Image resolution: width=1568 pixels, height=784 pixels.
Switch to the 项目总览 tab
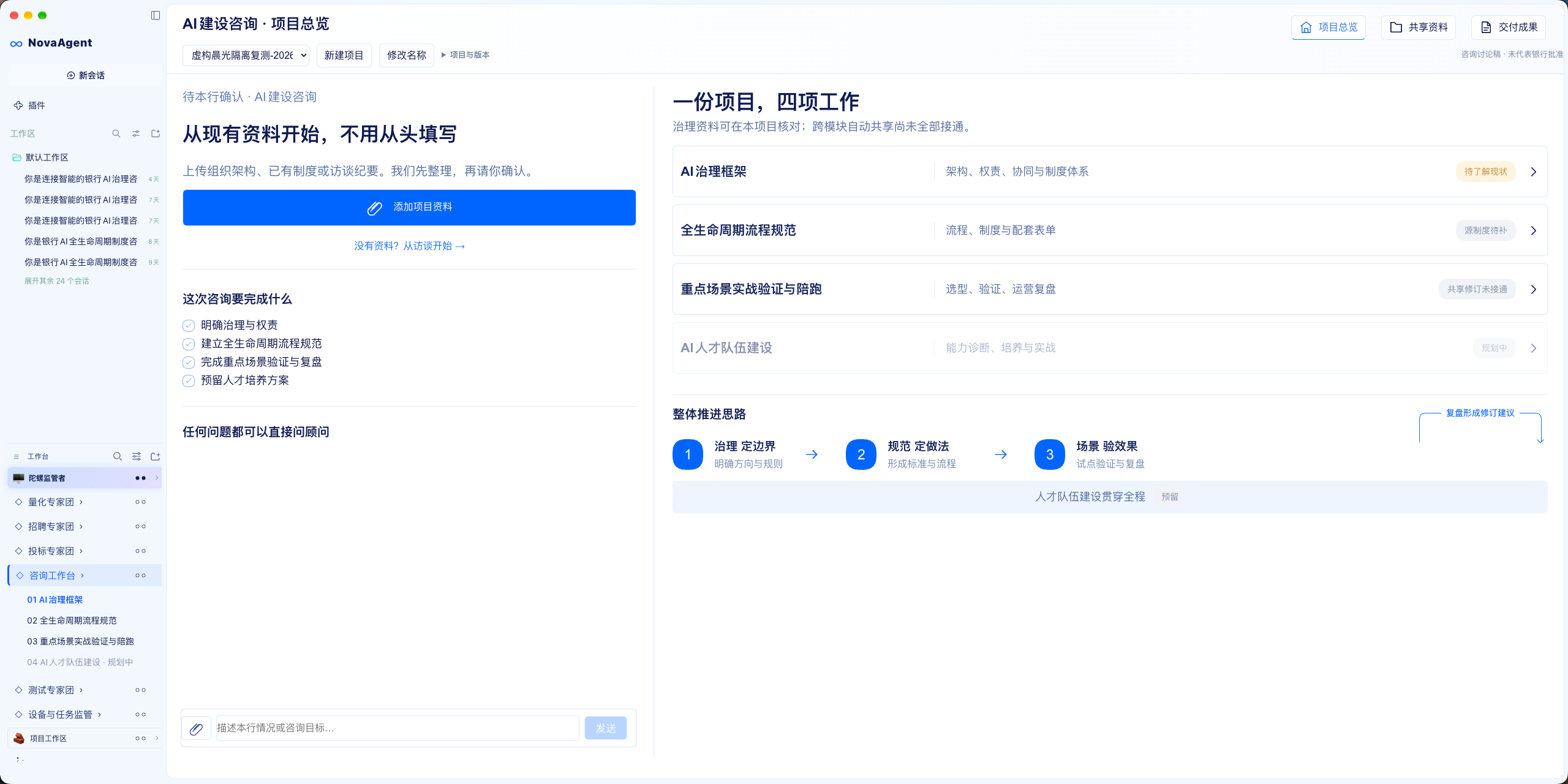1329,28
